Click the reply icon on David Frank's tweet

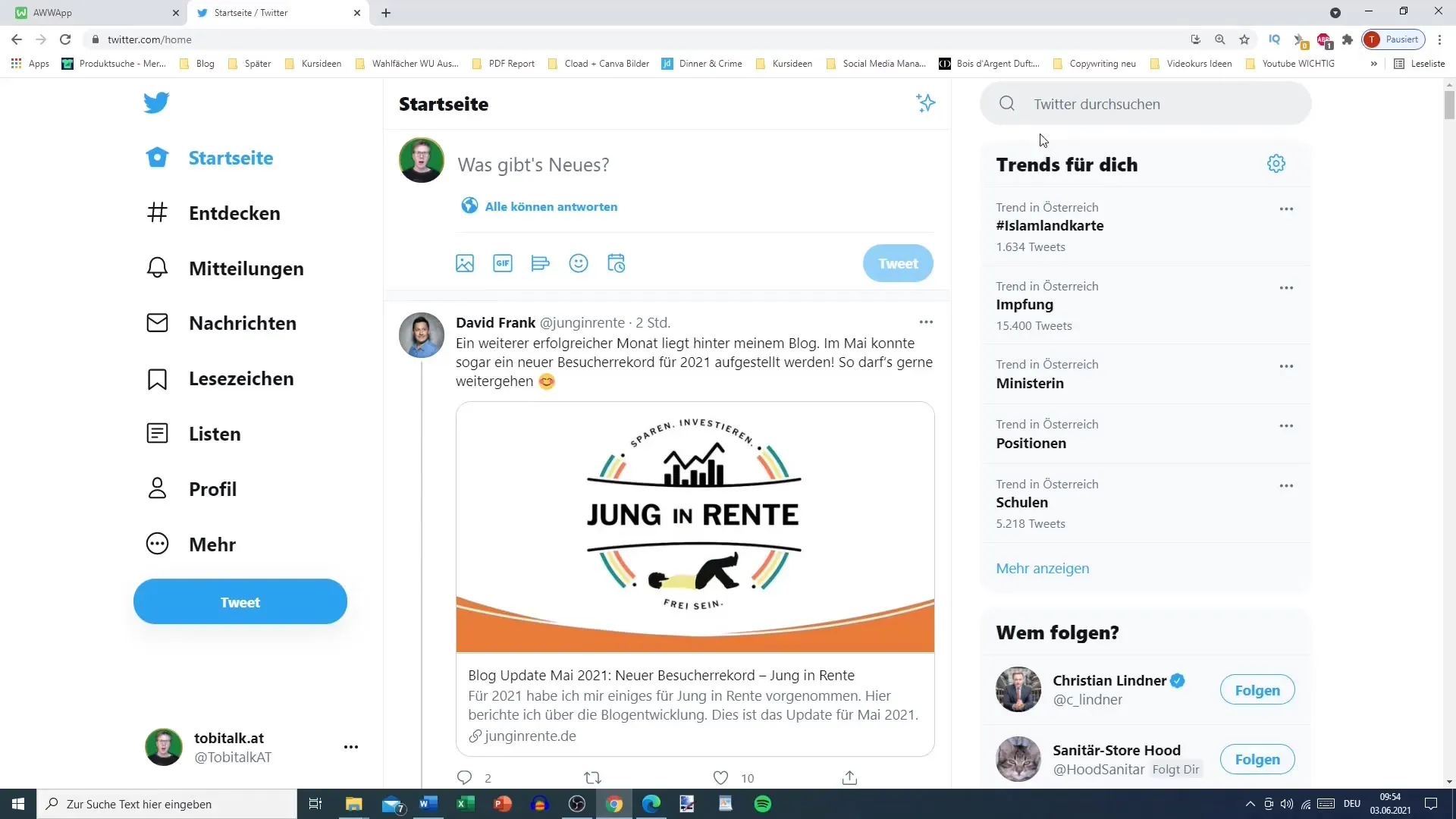point(465,778)
